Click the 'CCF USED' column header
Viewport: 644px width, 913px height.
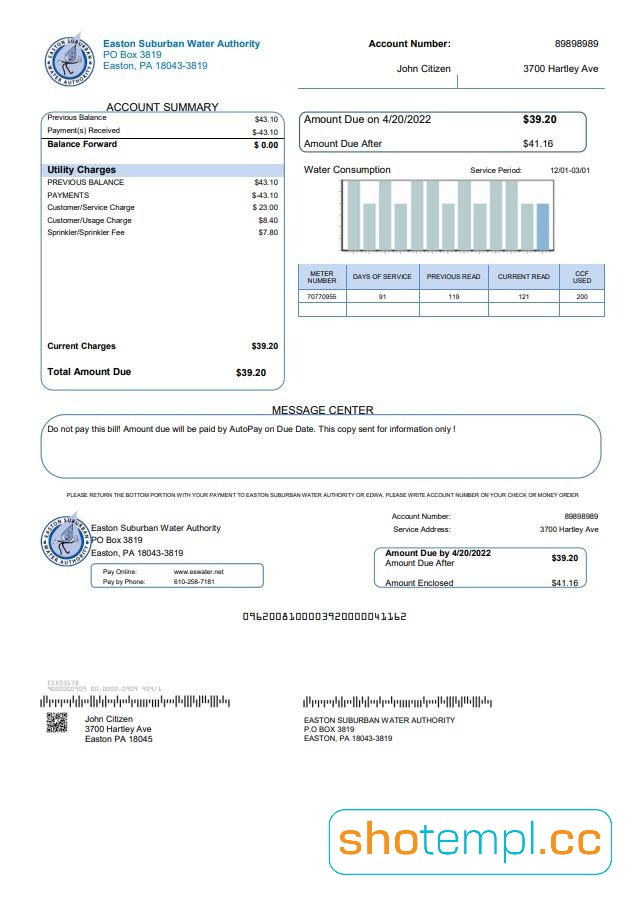582,277
